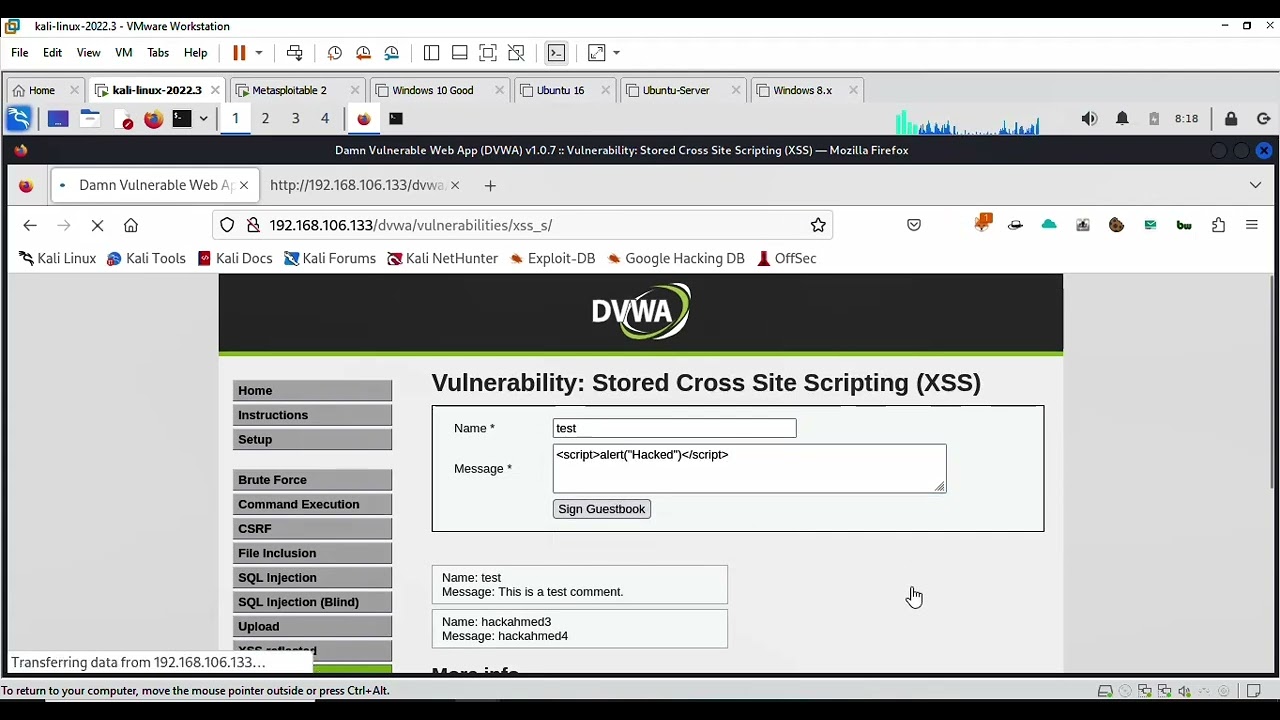Open the Kali Tools bookmark
Viewport: 1280px width, 720px height.
[x=146, y=258]
